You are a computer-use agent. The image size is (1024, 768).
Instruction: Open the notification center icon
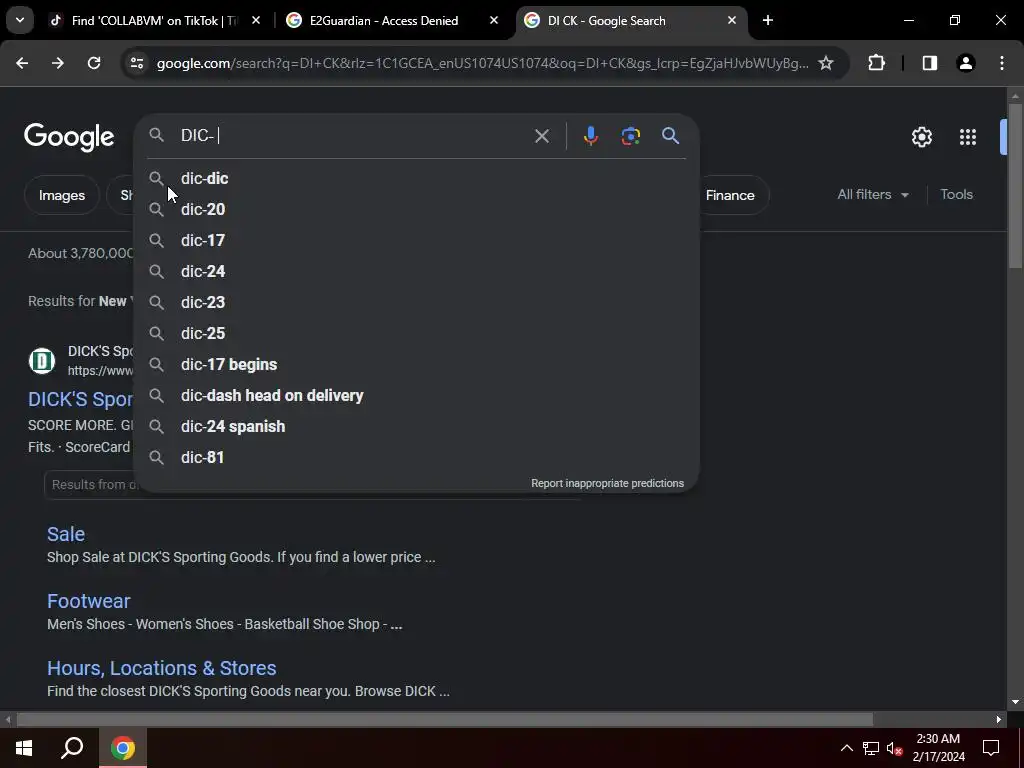991,748
